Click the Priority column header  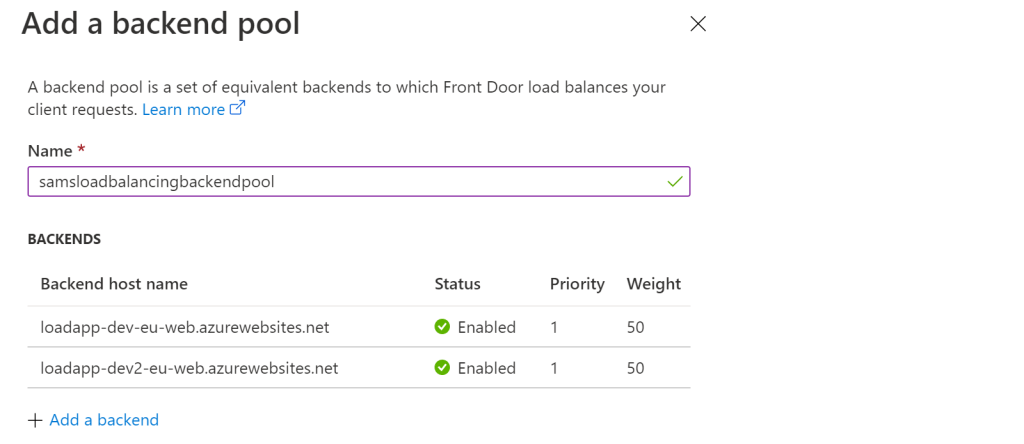[577, 284]
